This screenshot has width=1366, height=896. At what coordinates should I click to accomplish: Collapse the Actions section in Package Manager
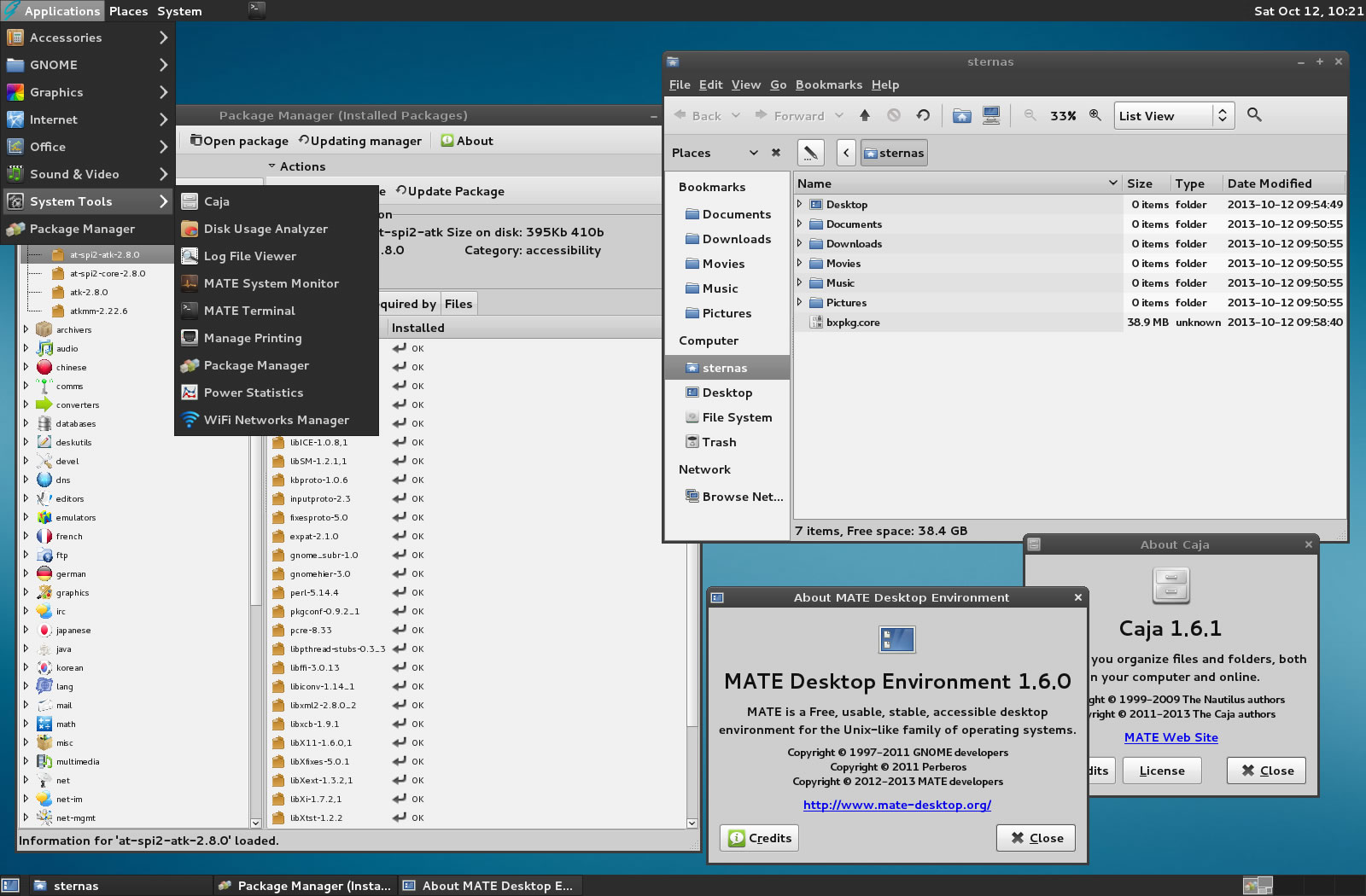point(272,166)
